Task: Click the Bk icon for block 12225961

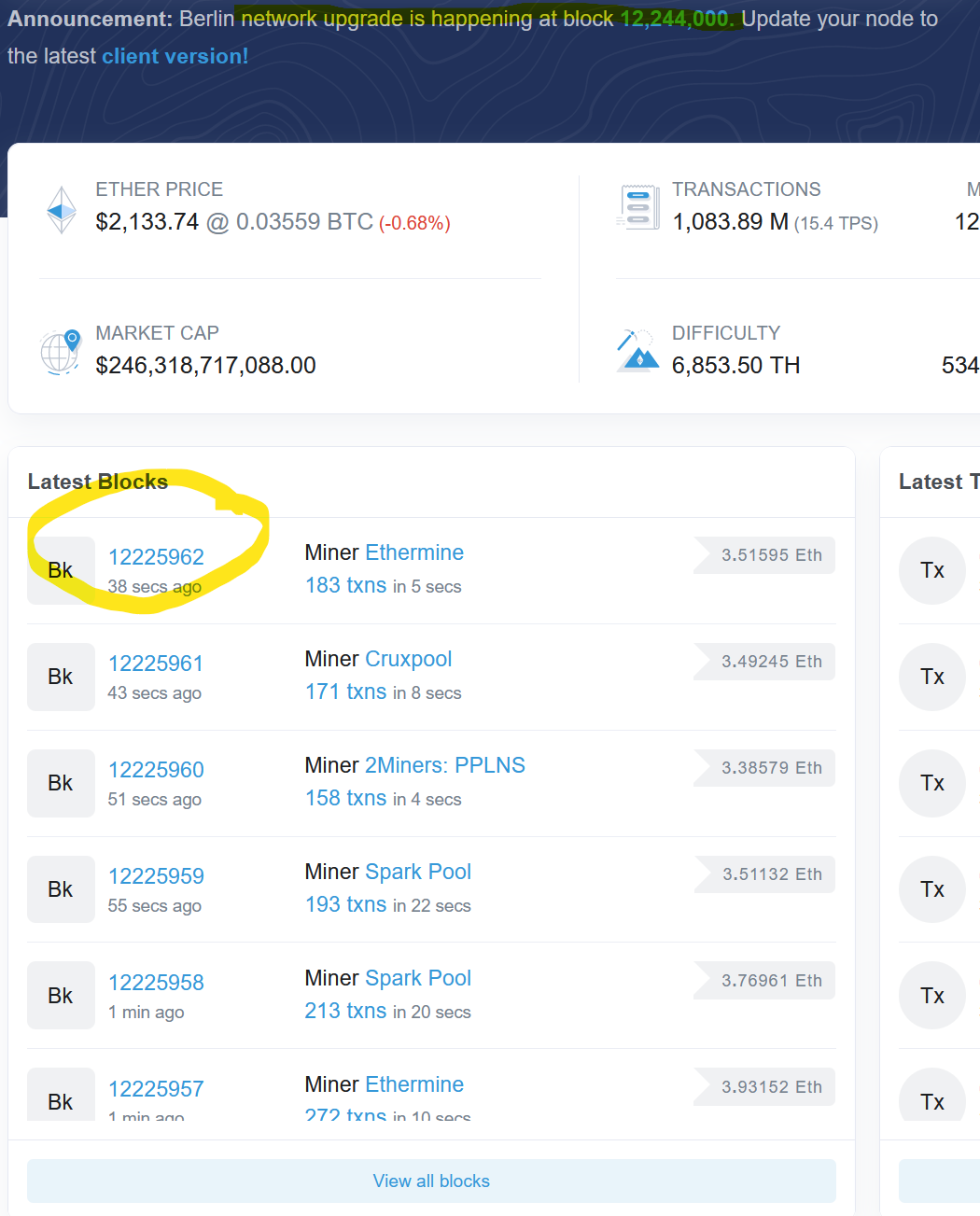Action: pyautogui.click(x=61, y=677)
